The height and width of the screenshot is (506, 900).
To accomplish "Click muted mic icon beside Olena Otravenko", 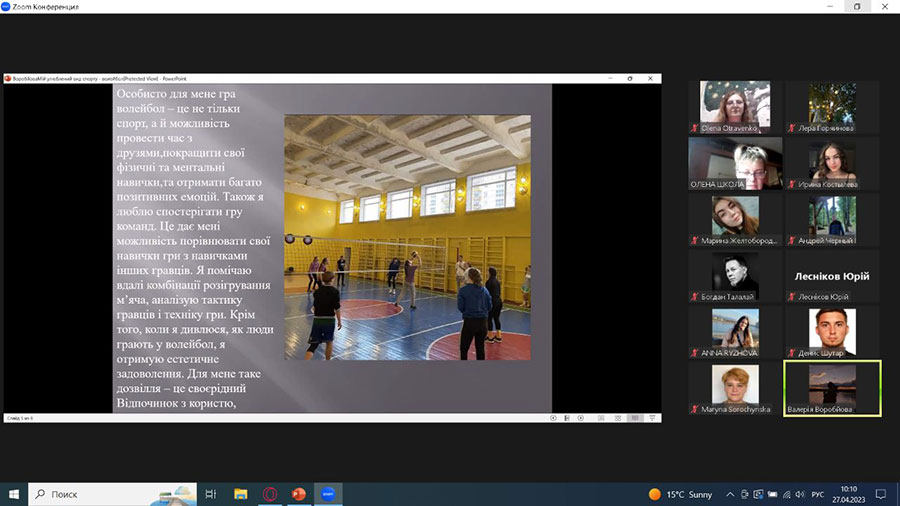I will 695,129.
